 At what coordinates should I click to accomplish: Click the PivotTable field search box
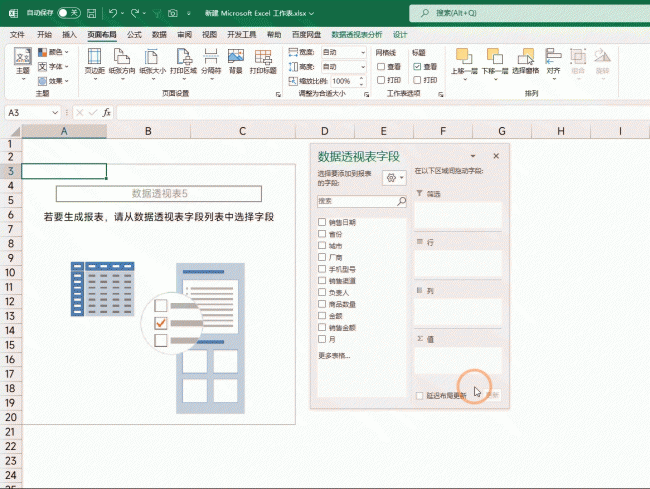tap(361, 201)
